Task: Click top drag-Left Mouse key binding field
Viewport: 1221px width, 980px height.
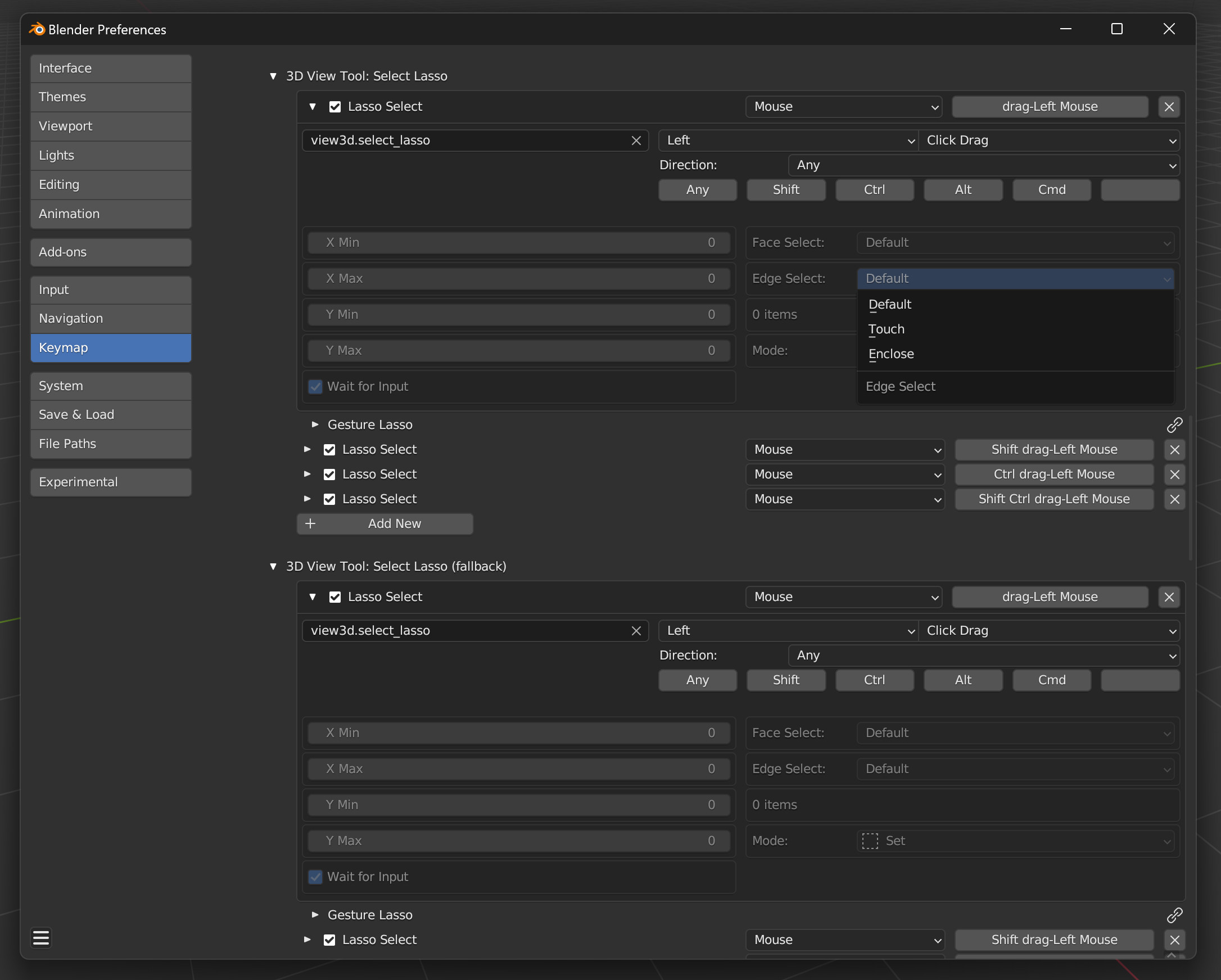Action: tap(1050, 106)
